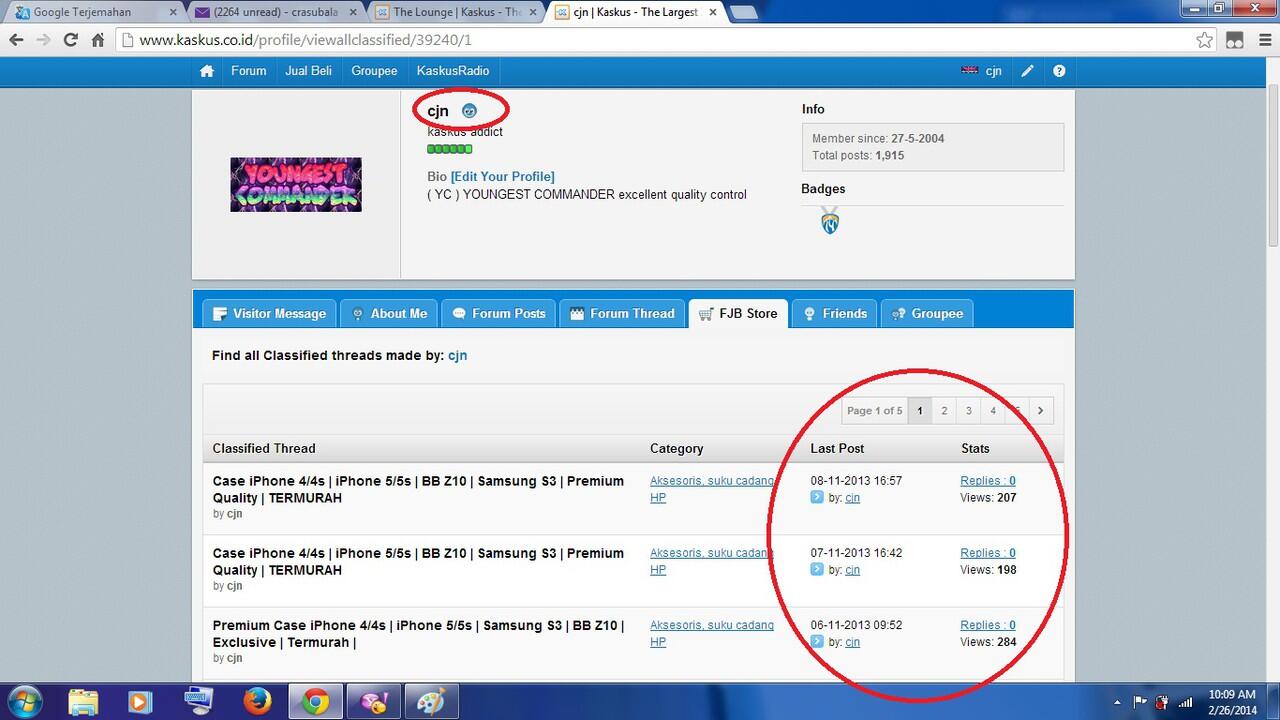Switch to the Forum Thread tab
This screenshot has width=1280, height=720.
622,313
